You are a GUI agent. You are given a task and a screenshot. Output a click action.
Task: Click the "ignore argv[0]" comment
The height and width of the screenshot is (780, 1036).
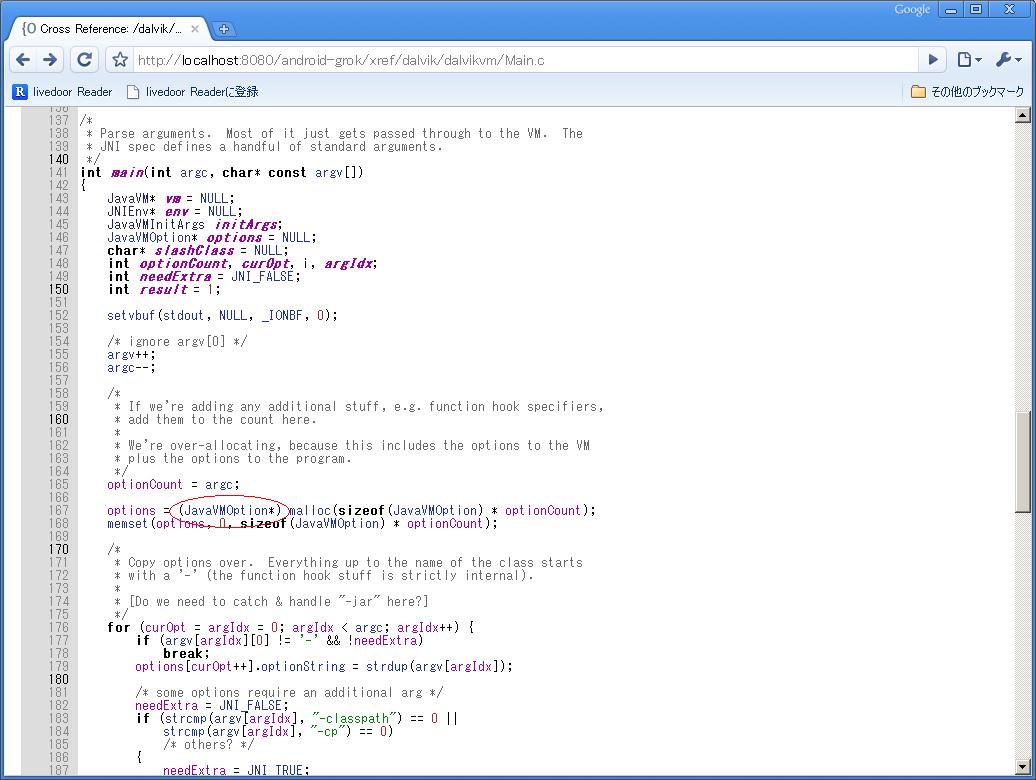177,341
